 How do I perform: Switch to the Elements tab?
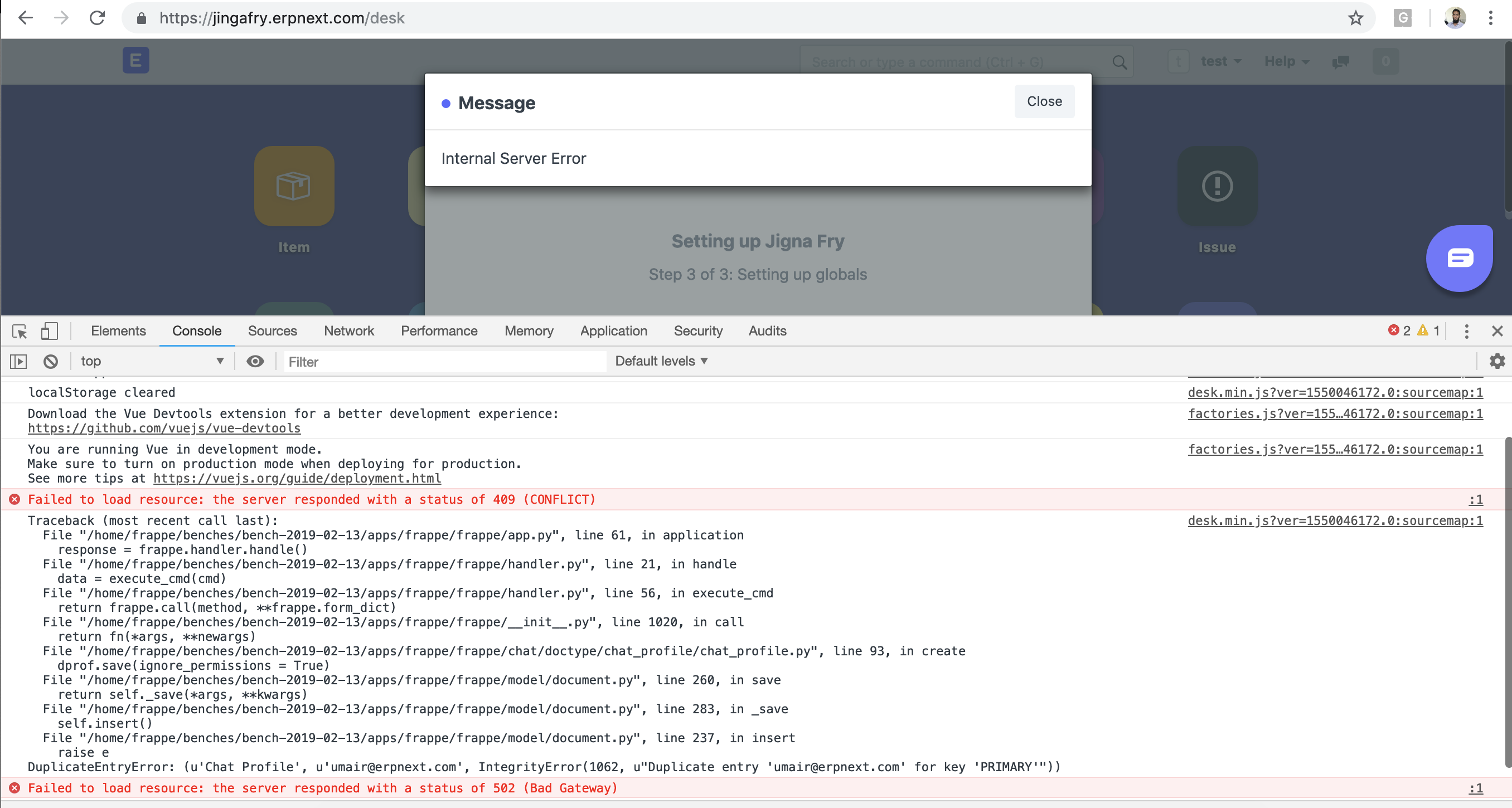[118, 331]
